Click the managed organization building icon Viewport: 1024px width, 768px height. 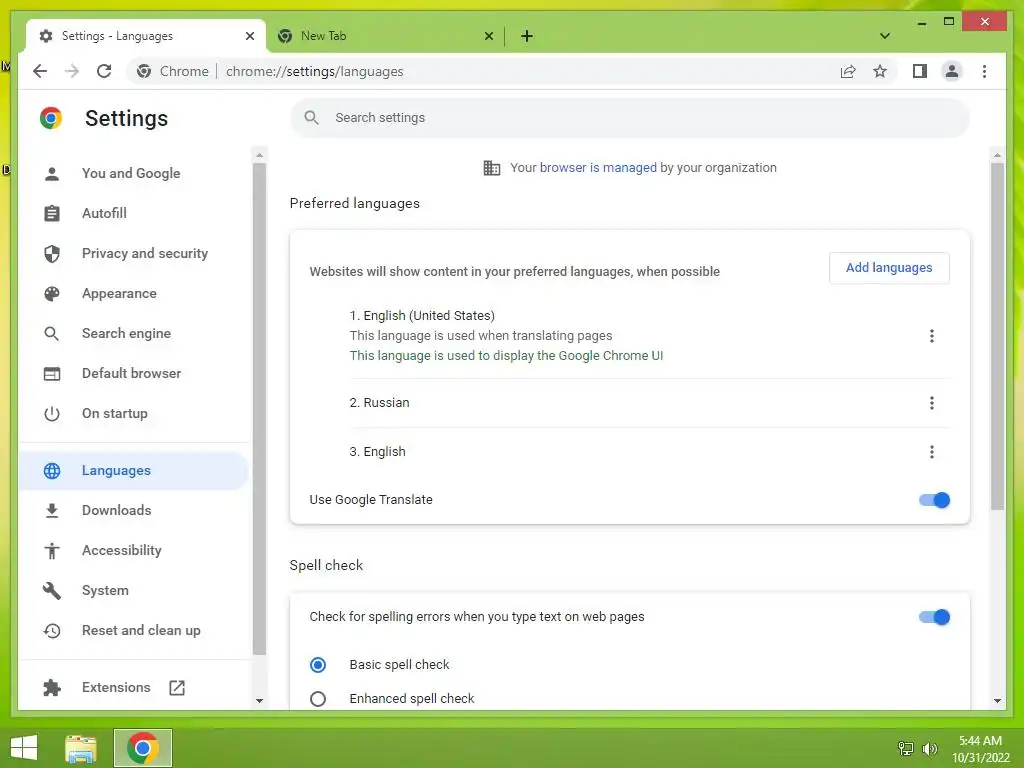pyautogui.click(x=492, y=168)
